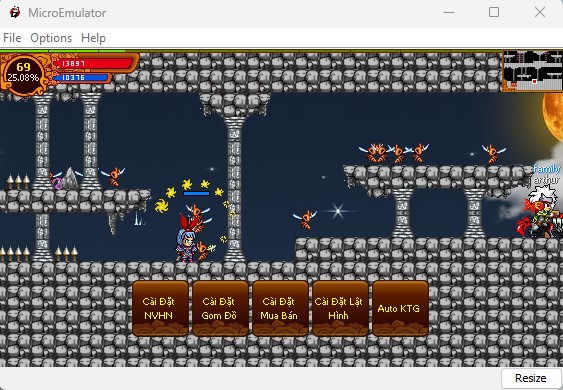The width and height of the screenshot is (563, 390).
Task: Click the red HP bar showing 13897
Action: pyautogui.click(x=93, y=64)
